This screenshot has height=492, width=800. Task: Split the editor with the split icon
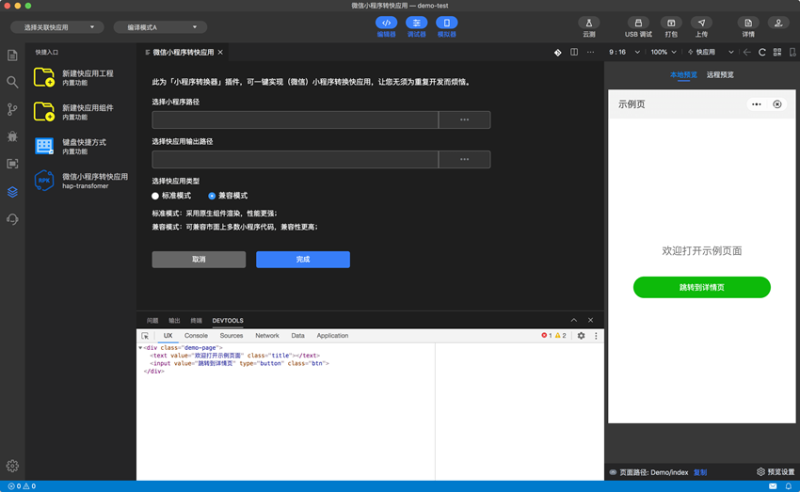click(574, 52)
